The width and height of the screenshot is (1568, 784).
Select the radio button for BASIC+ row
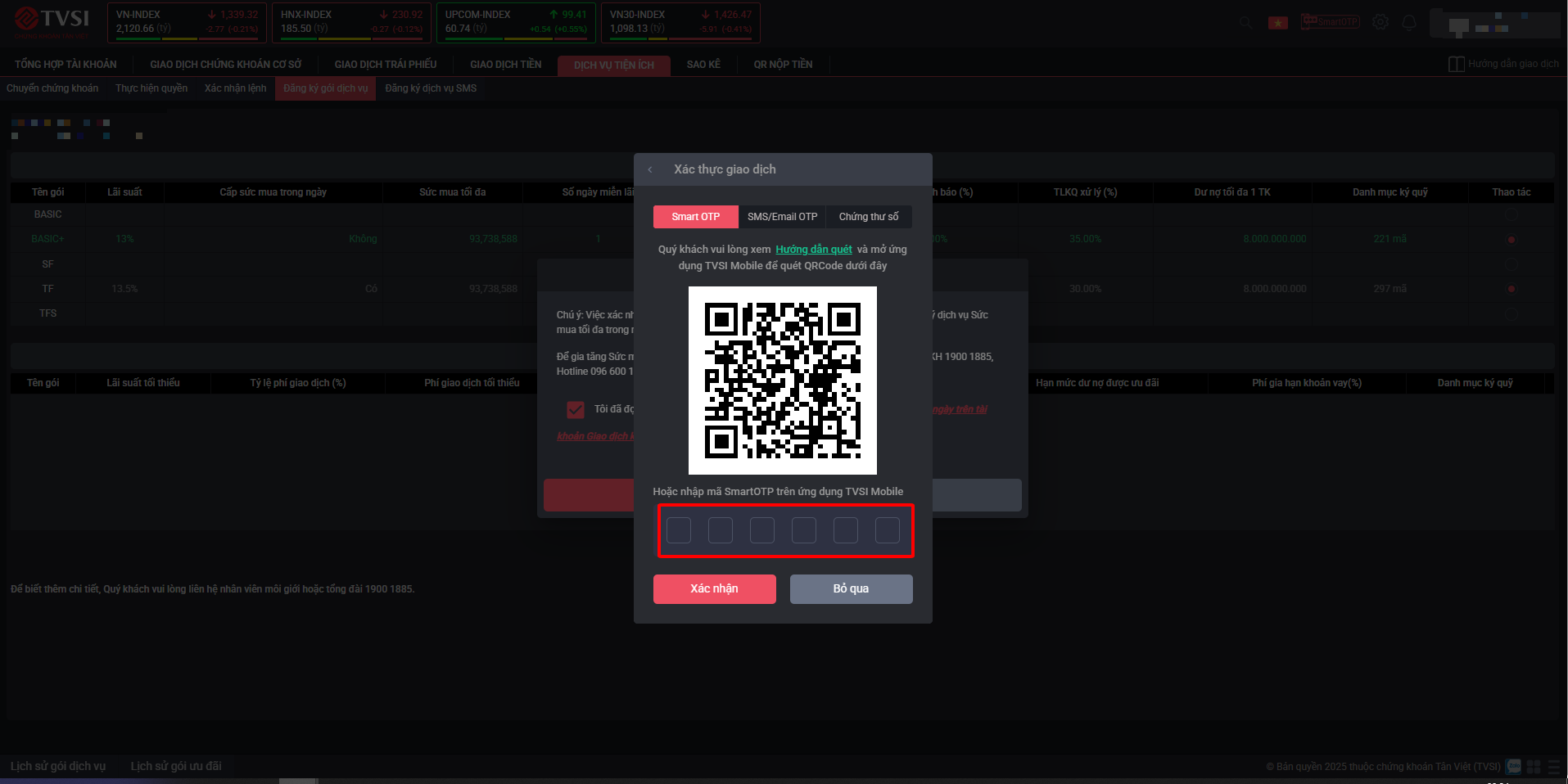pyautogui.click(x=1511, y=240)
